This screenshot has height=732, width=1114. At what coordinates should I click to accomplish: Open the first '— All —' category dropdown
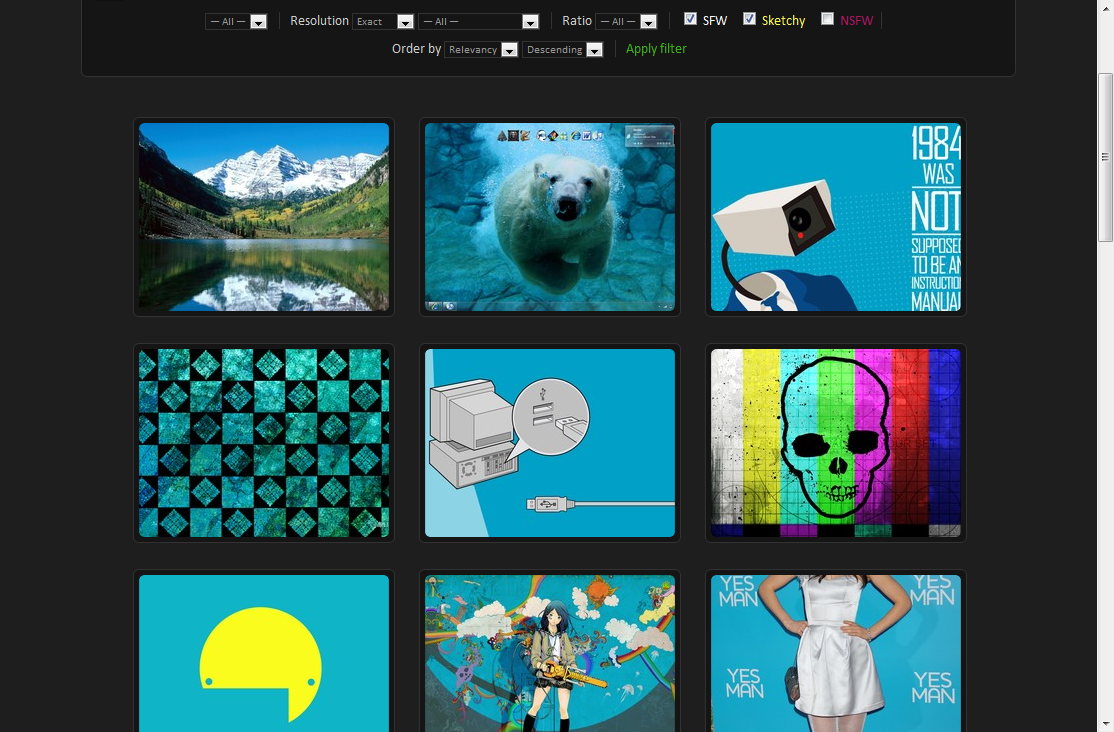pos(236,22)
